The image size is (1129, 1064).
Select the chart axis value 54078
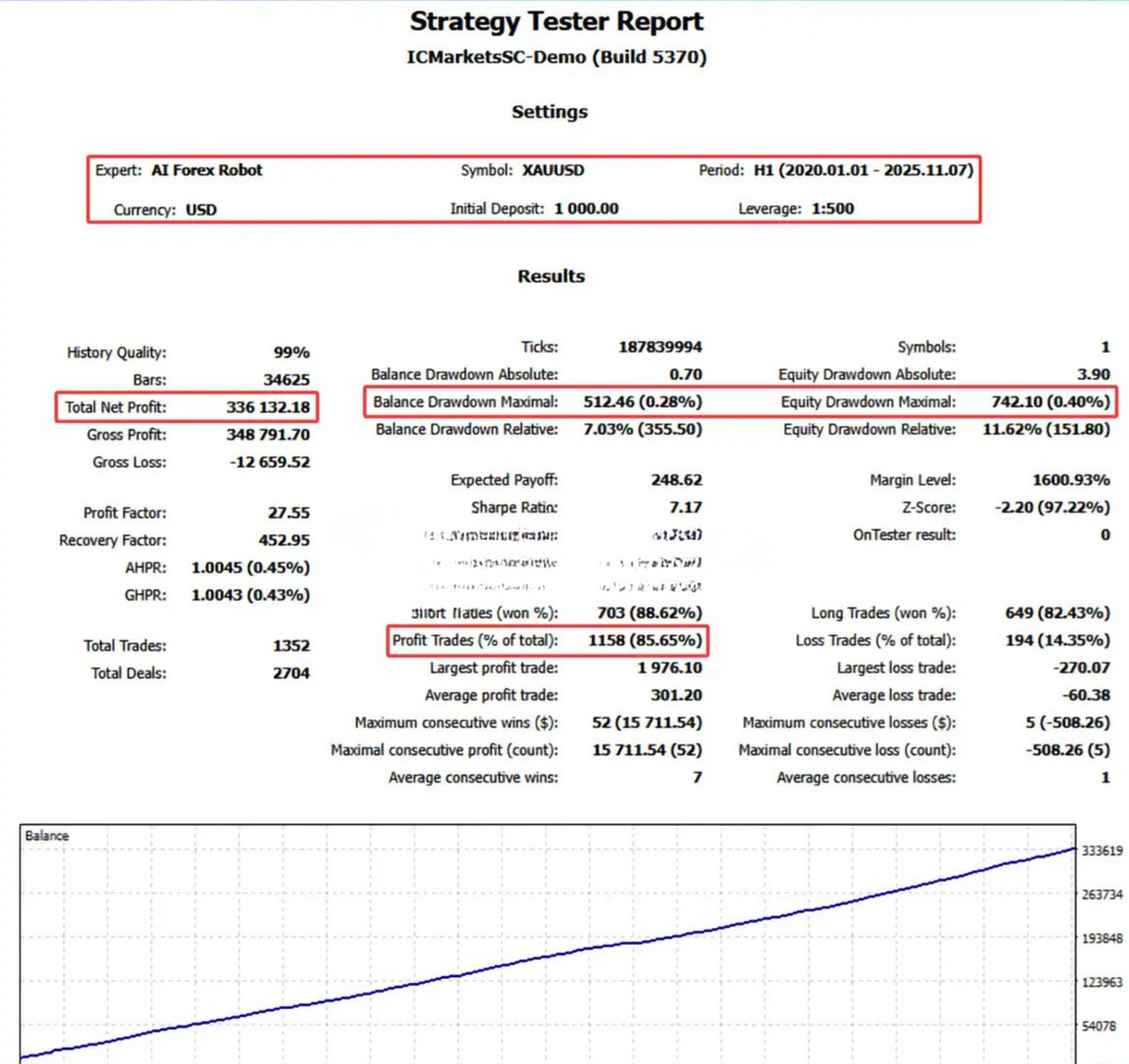pos(1099,1025)
